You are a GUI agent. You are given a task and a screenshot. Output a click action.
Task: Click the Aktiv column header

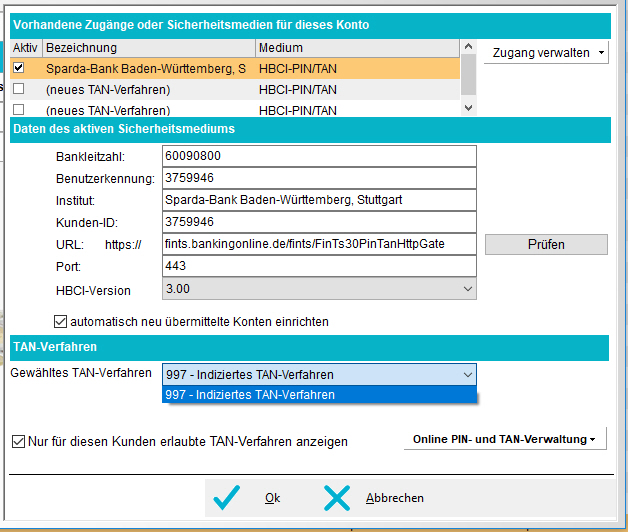(x=26, y=48)
